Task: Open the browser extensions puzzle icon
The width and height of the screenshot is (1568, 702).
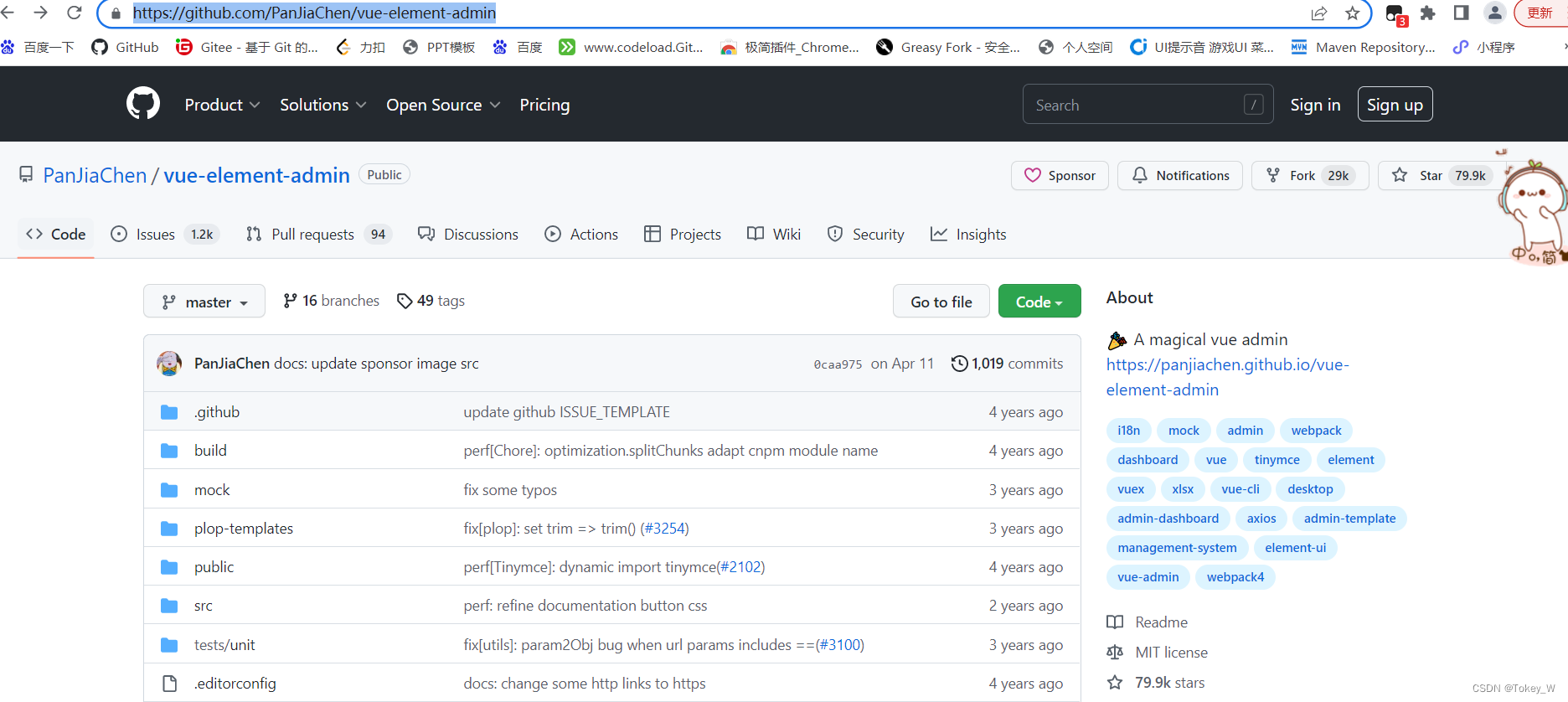Action: pyautogui.click(x=1428, y=13)
